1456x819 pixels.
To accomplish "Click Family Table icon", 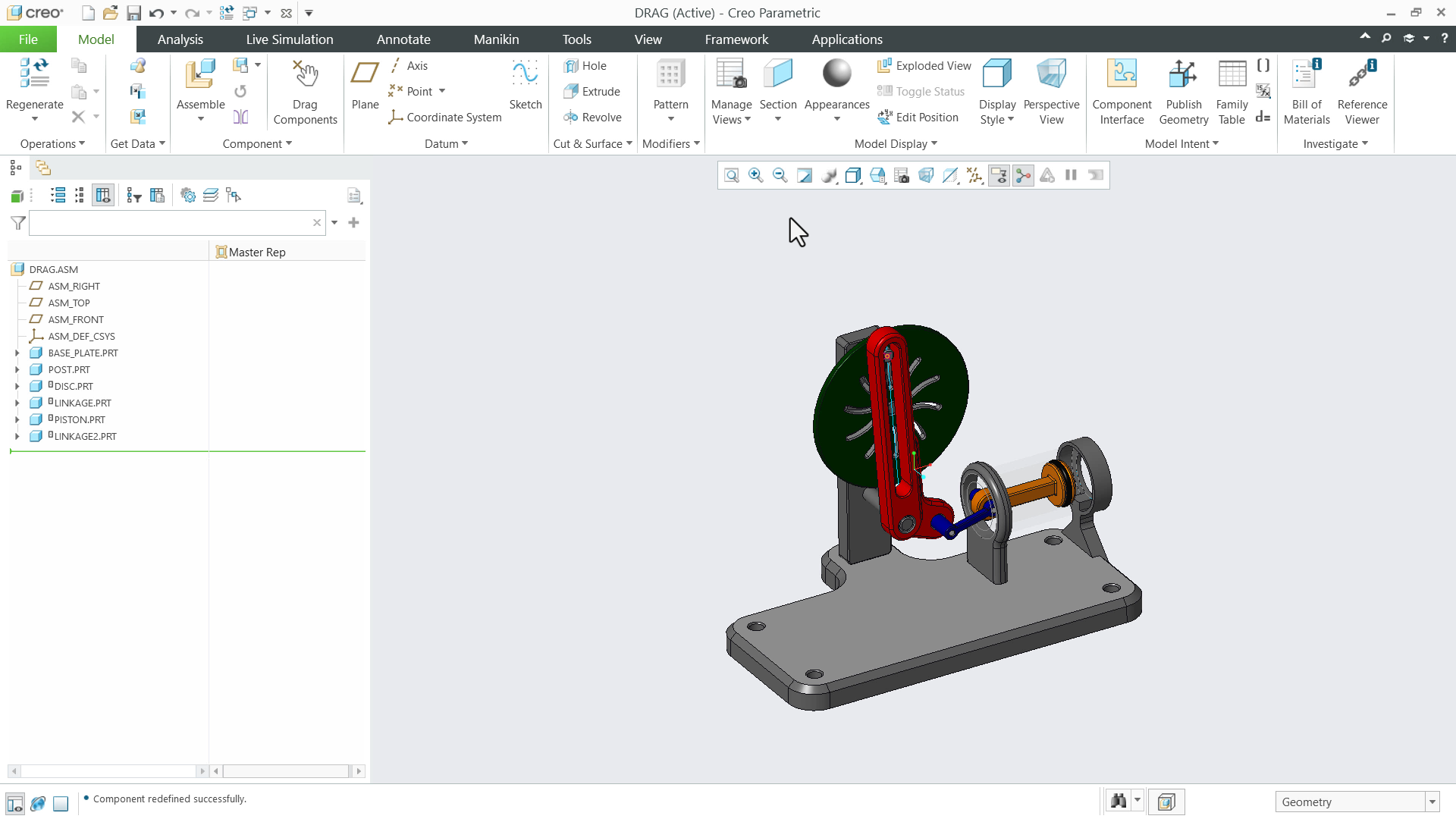I will click(x=1232, y=92).
